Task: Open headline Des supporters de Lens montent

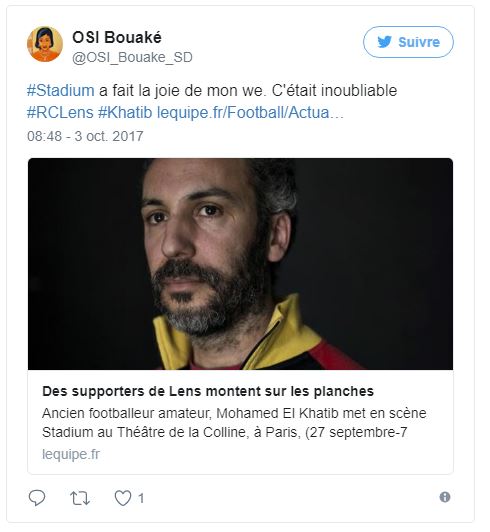Action: pyautogui.click(x=208, y=391)
